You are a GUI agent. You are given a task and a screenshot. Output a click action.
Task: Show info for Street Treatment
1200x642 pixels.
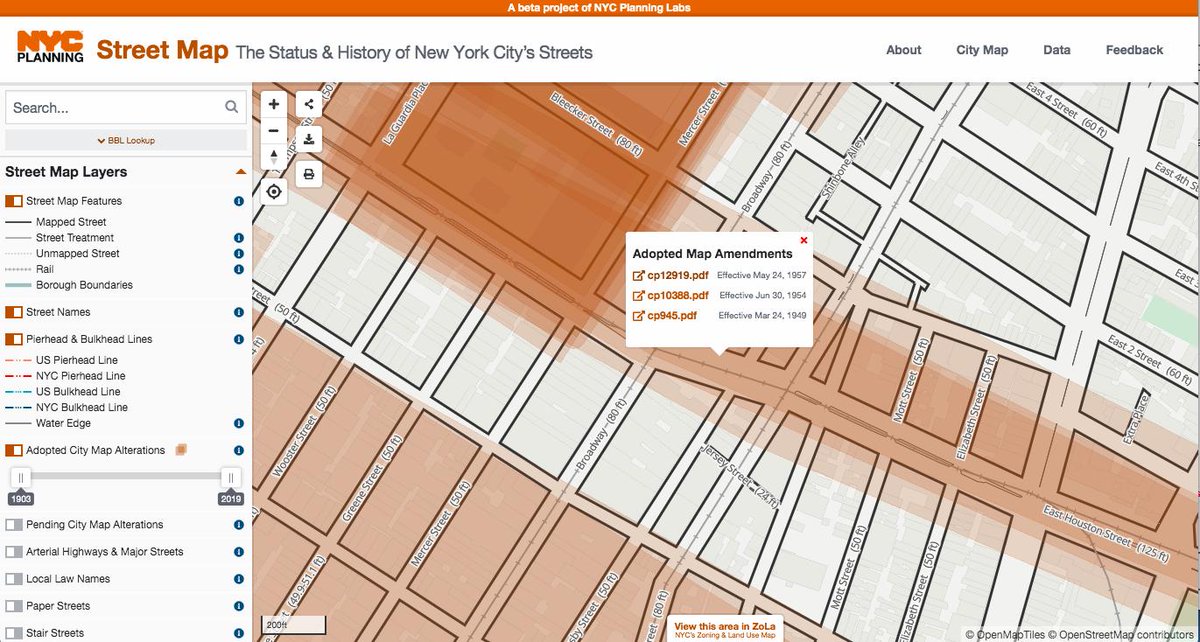pyautogui.click(x=239, y=238)
